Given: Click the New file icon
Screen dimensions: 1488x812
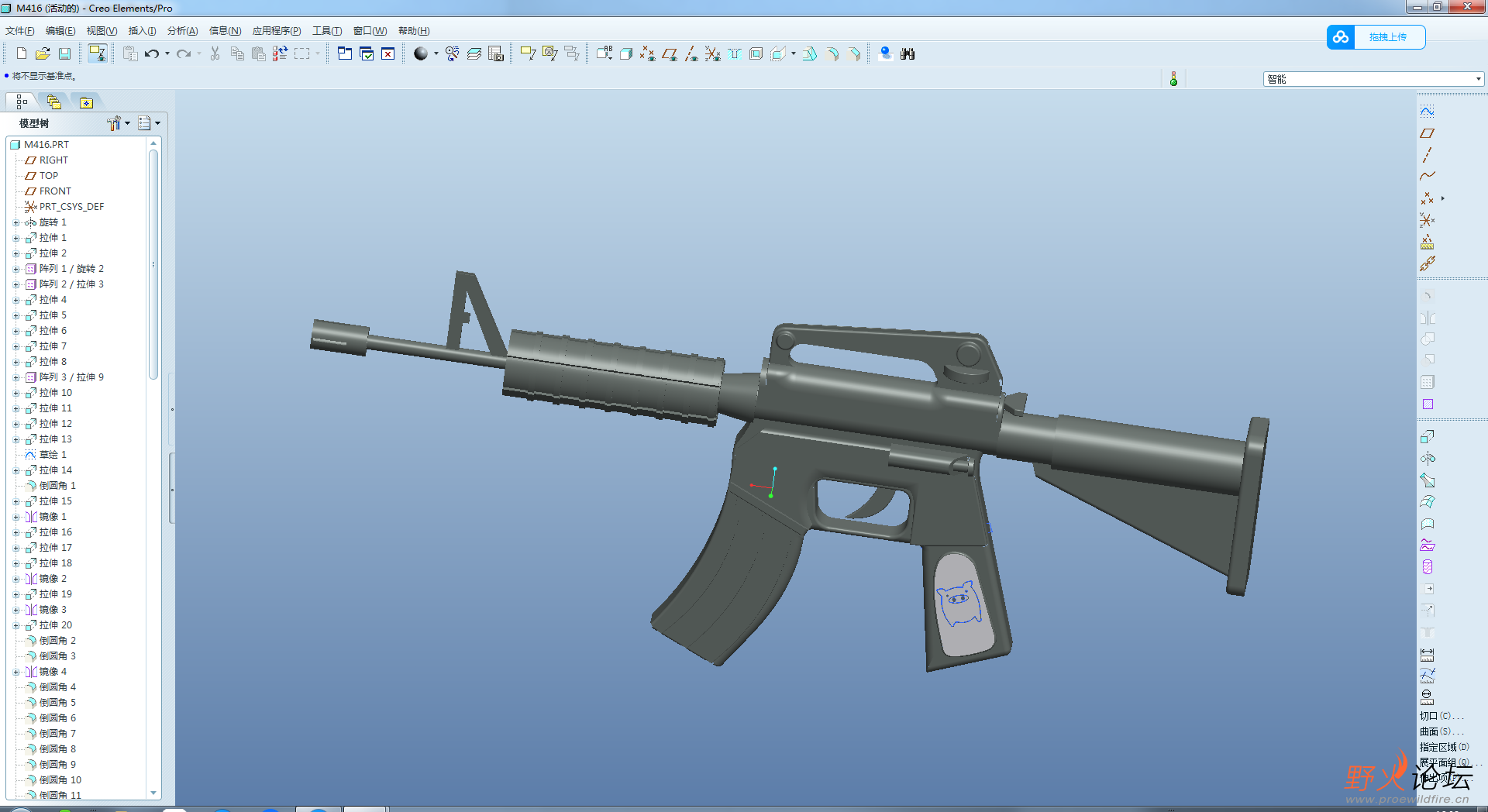Looking at the screenshot, I should coord(22,53).
